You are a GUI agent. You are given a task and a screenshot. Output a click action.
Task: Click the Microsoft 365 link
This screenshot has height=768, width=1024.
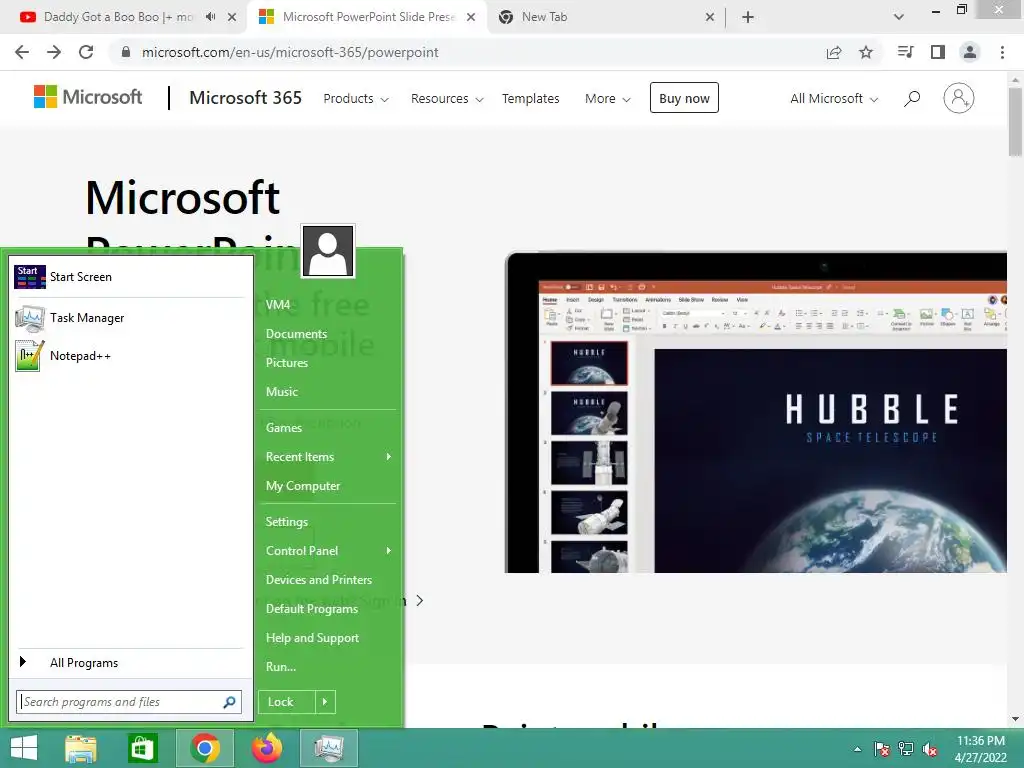(x=246, y=98)
